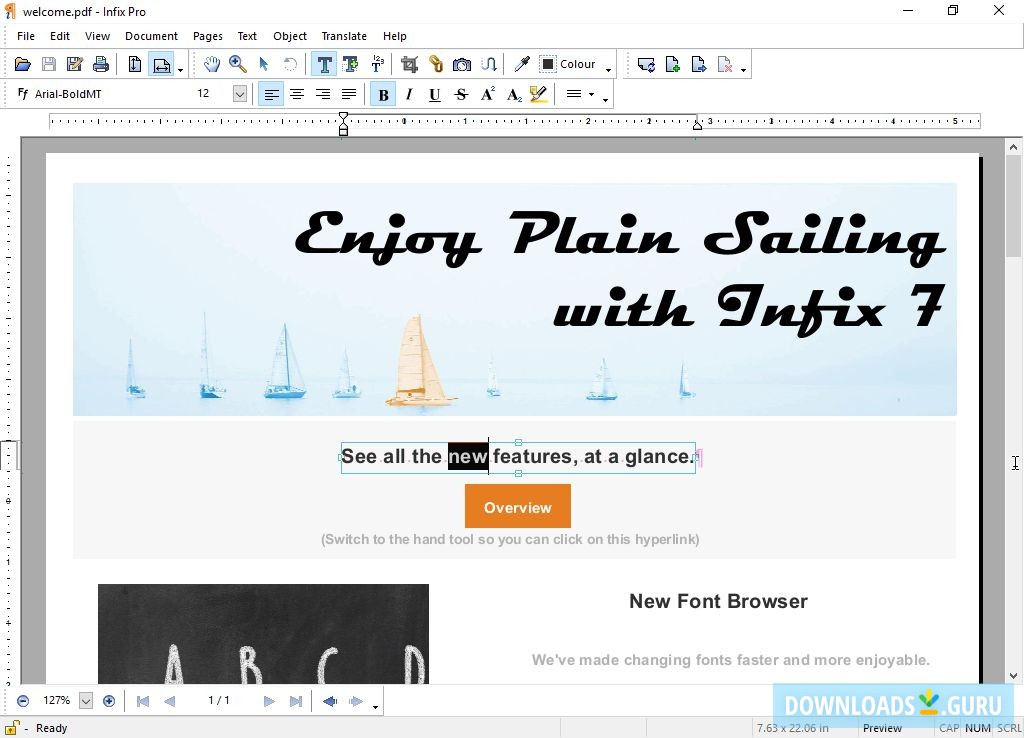Click the page number field 1 / 1
The image size is (1024, 738).
(x=219, y=700)
